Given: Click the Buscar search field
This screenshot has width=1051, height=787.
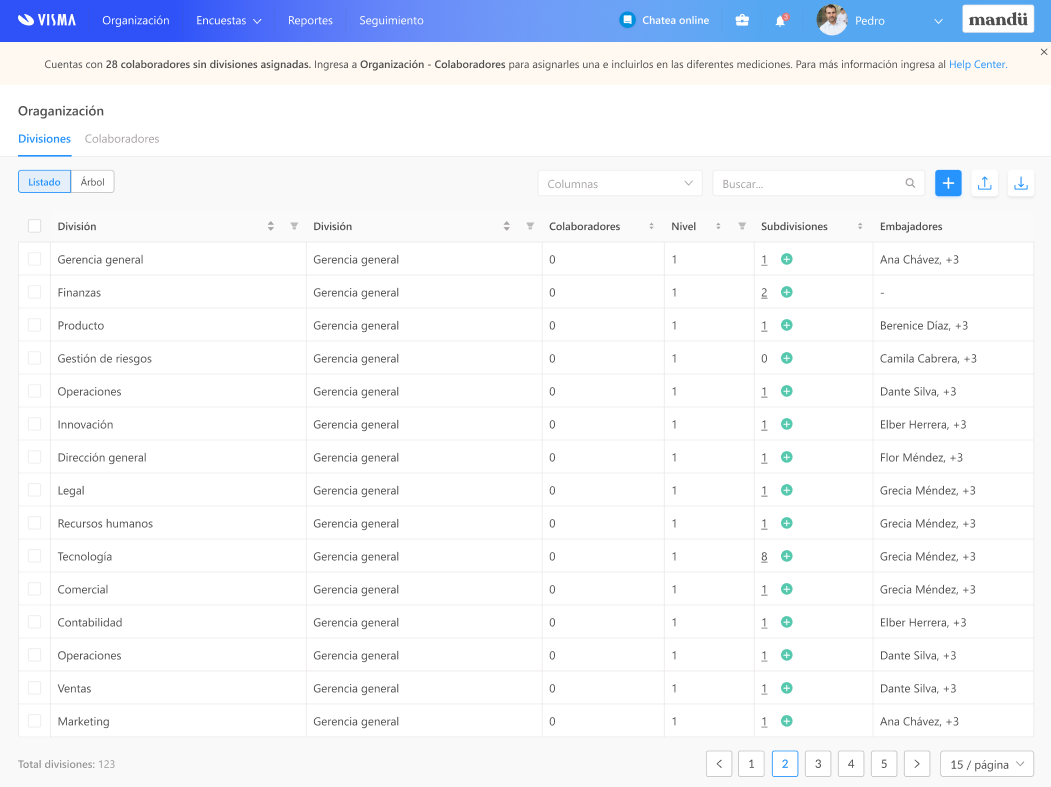Looking at the screenshot, I should pos(818,183).
